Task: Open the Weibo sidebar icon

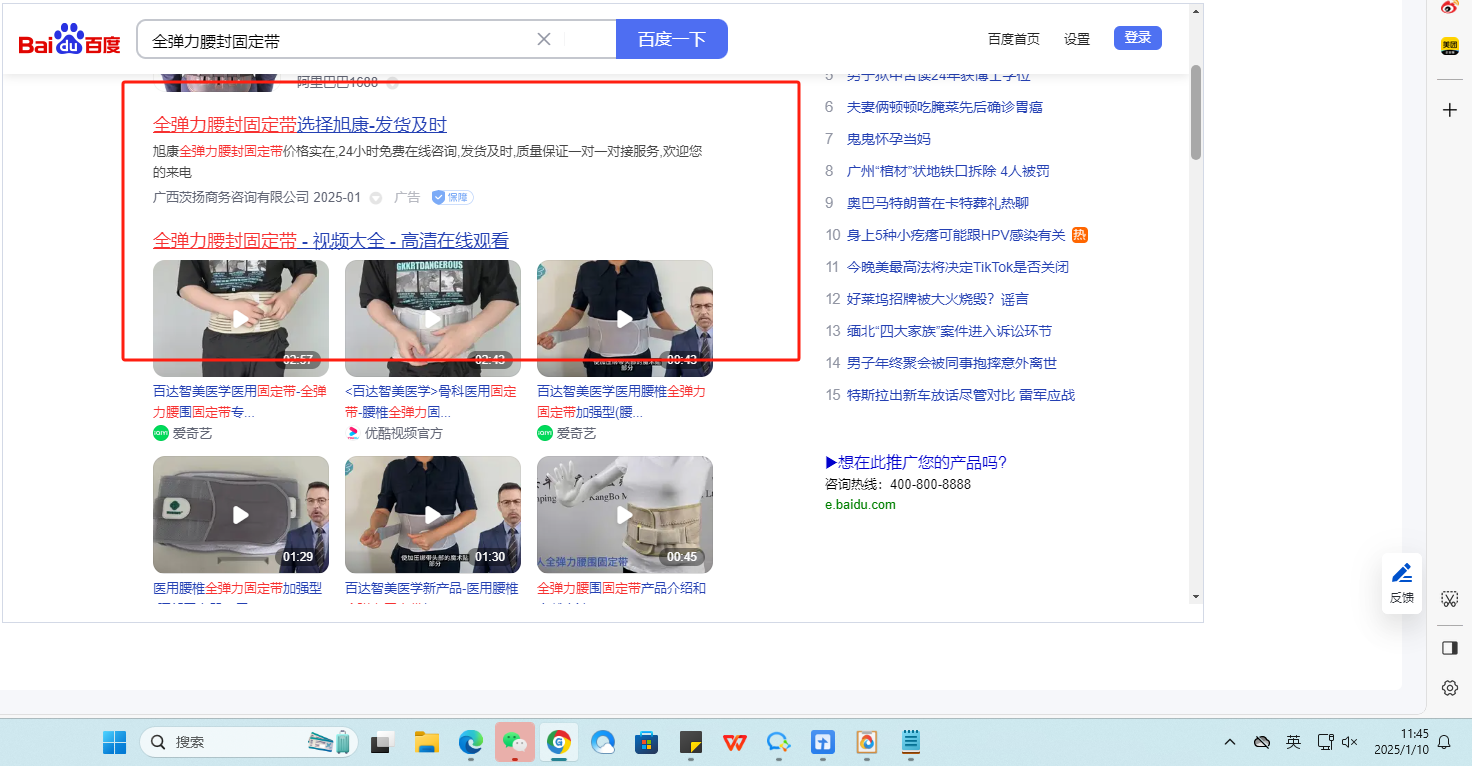Action: coord(1449,7)
